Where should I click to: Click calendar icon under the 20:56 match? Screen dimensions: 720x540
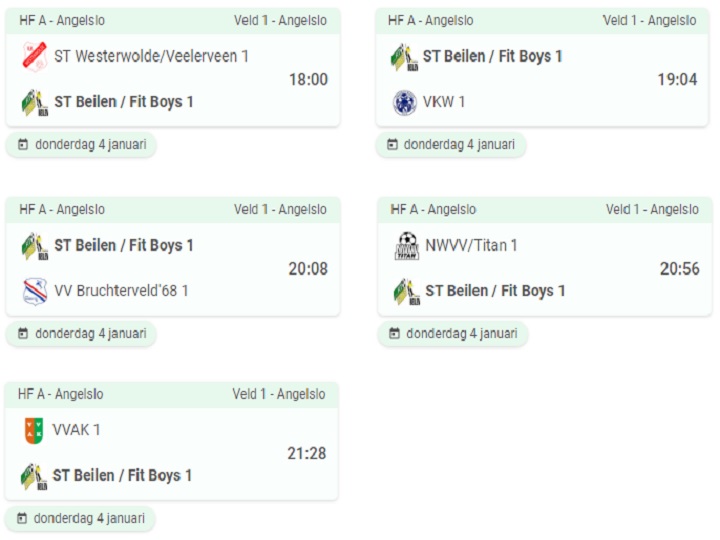[x=394, y=333]
